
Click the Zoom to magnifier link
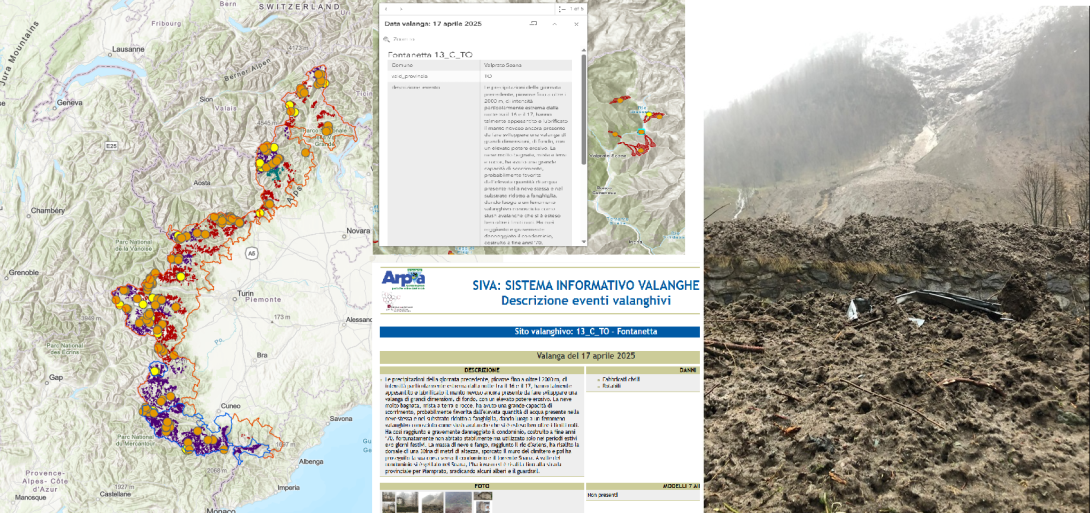(x=399, y=40)
